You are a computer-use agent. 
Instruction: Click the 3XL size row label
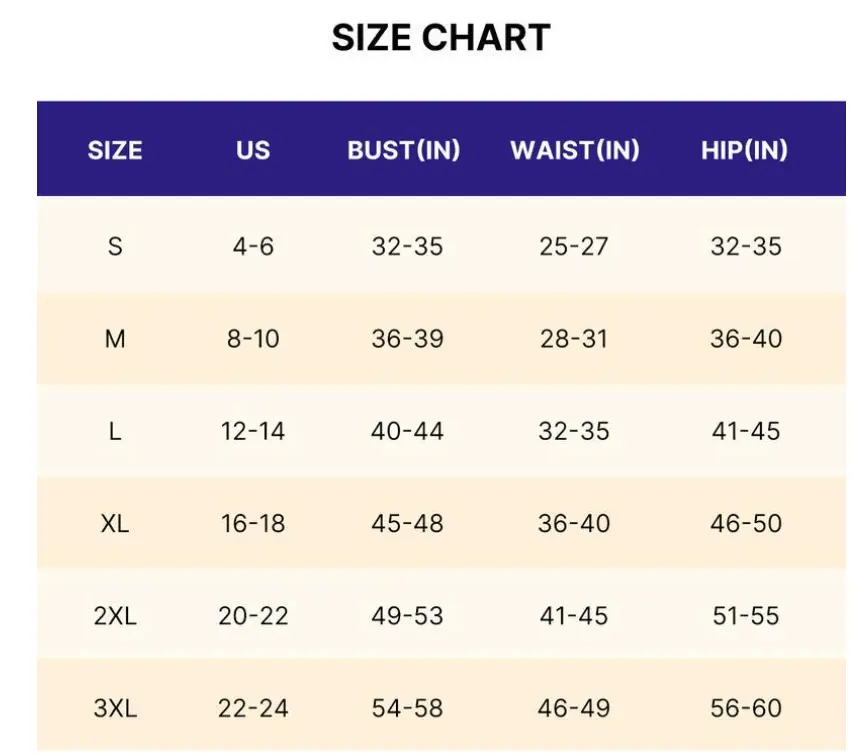pyautogui.click(x=115, y=708)
